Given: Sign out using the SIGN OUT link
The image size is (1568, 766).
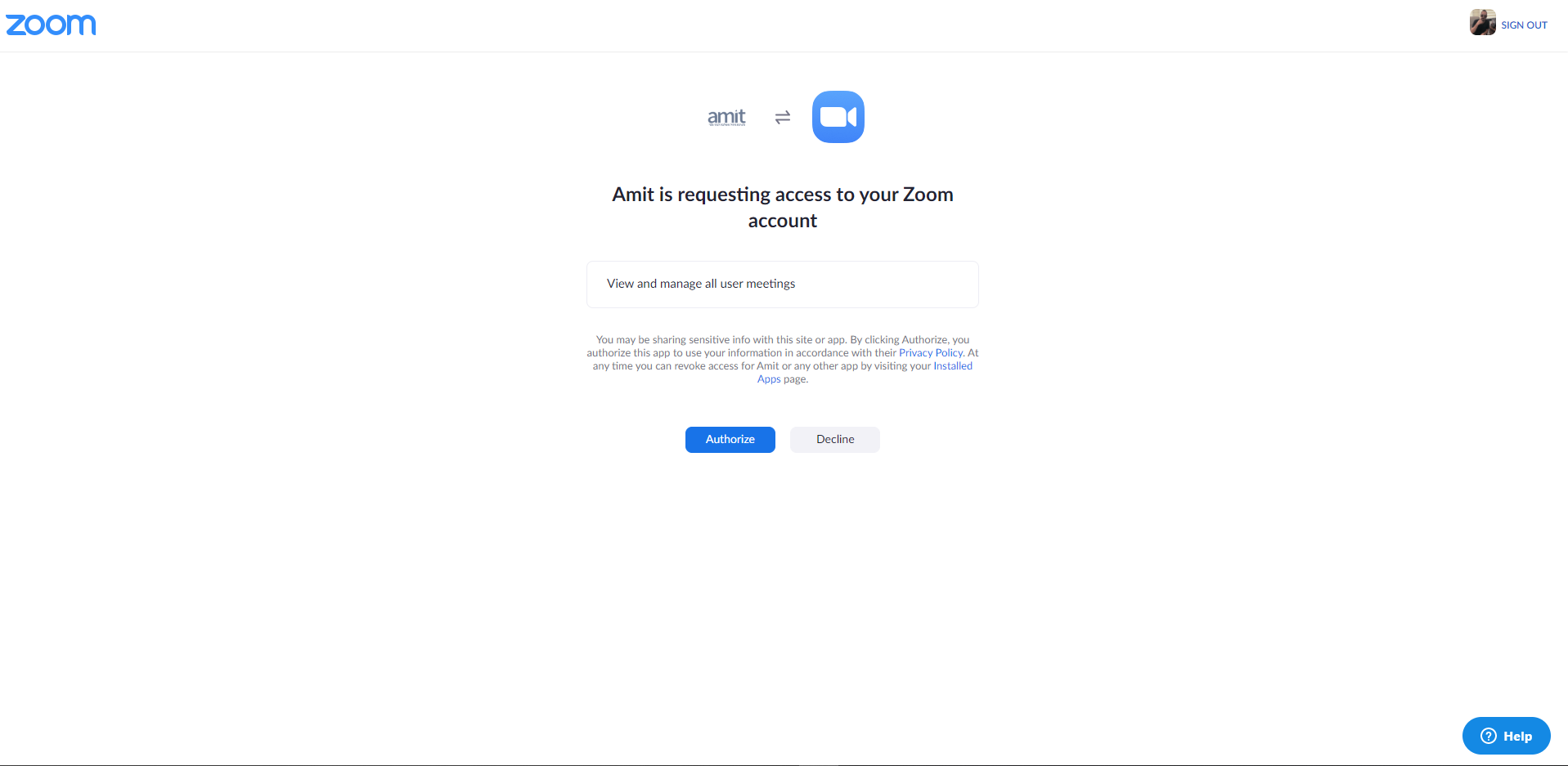Looking at the screenshot, I should coord(1524,25).
